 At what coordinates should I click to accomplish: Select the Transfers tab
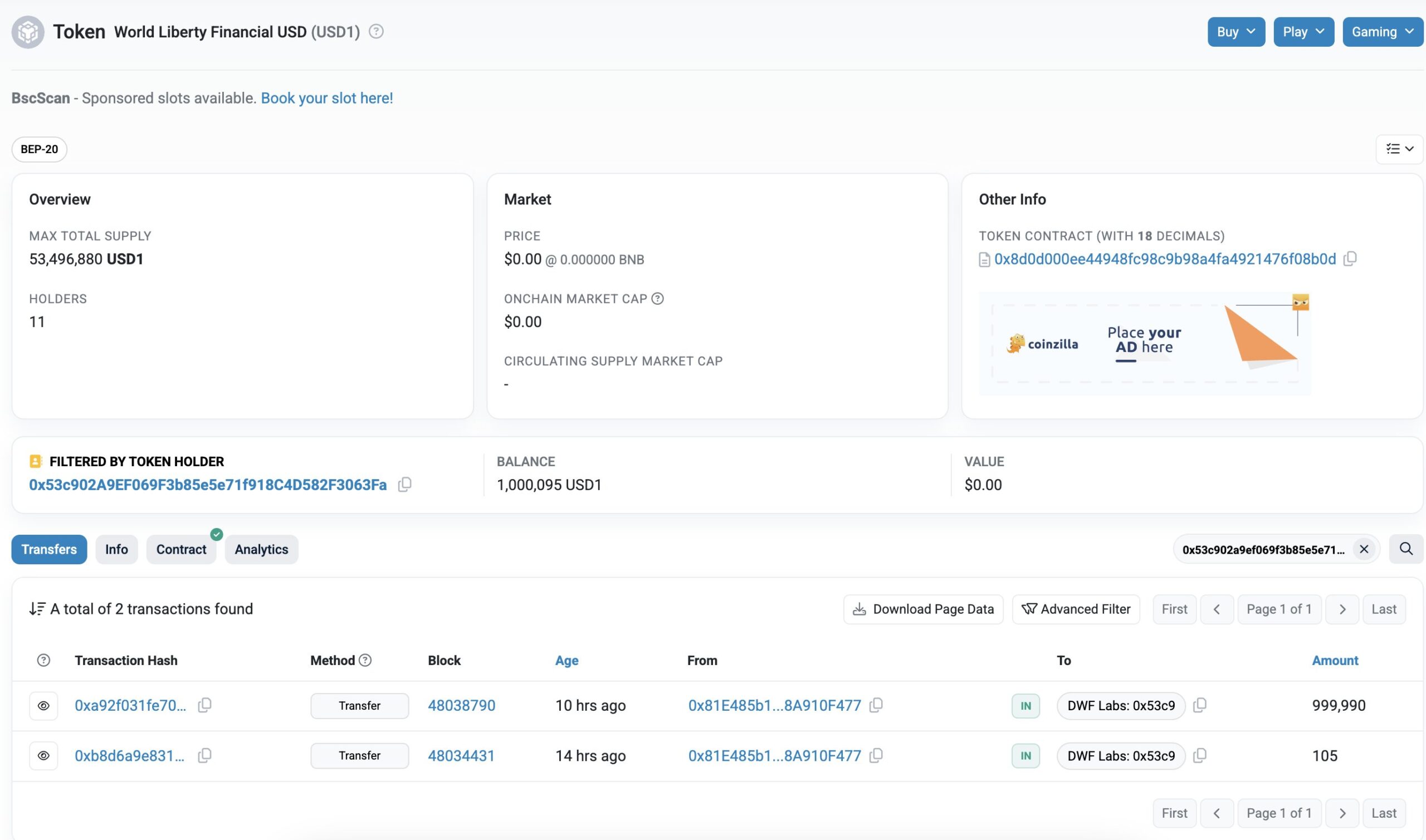(x=49, y=549)
